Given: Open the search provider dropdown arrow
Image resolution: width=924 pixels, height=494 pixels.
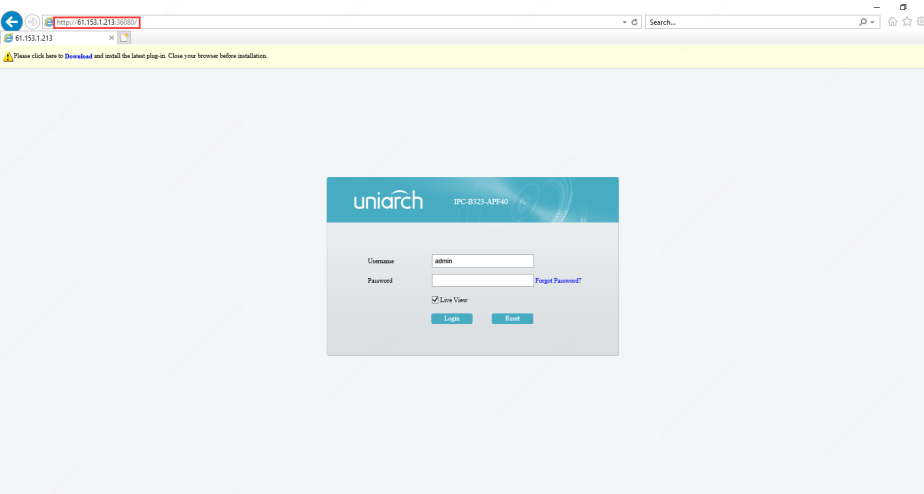Looking at the screenshot, I should point(873,22).
